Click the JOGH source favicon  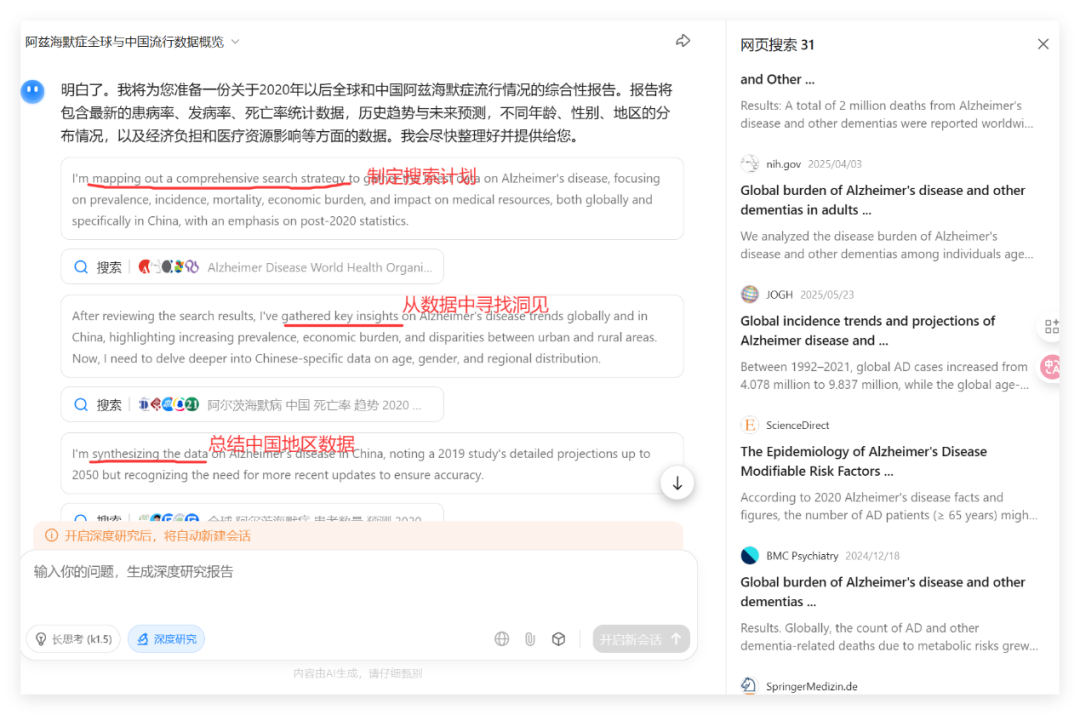pos(749,294)
